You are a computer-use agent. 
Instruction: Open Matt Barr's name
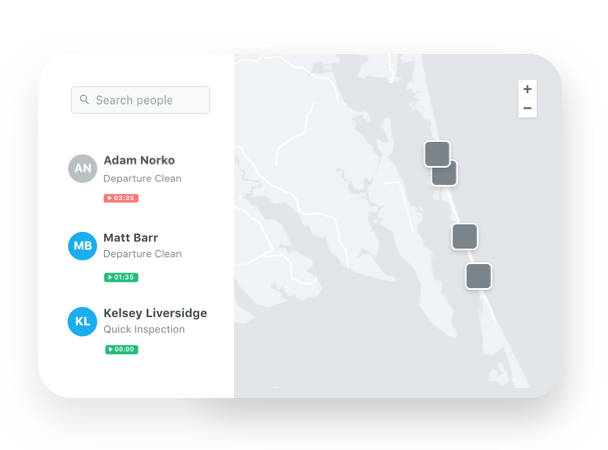click(131, 238)
